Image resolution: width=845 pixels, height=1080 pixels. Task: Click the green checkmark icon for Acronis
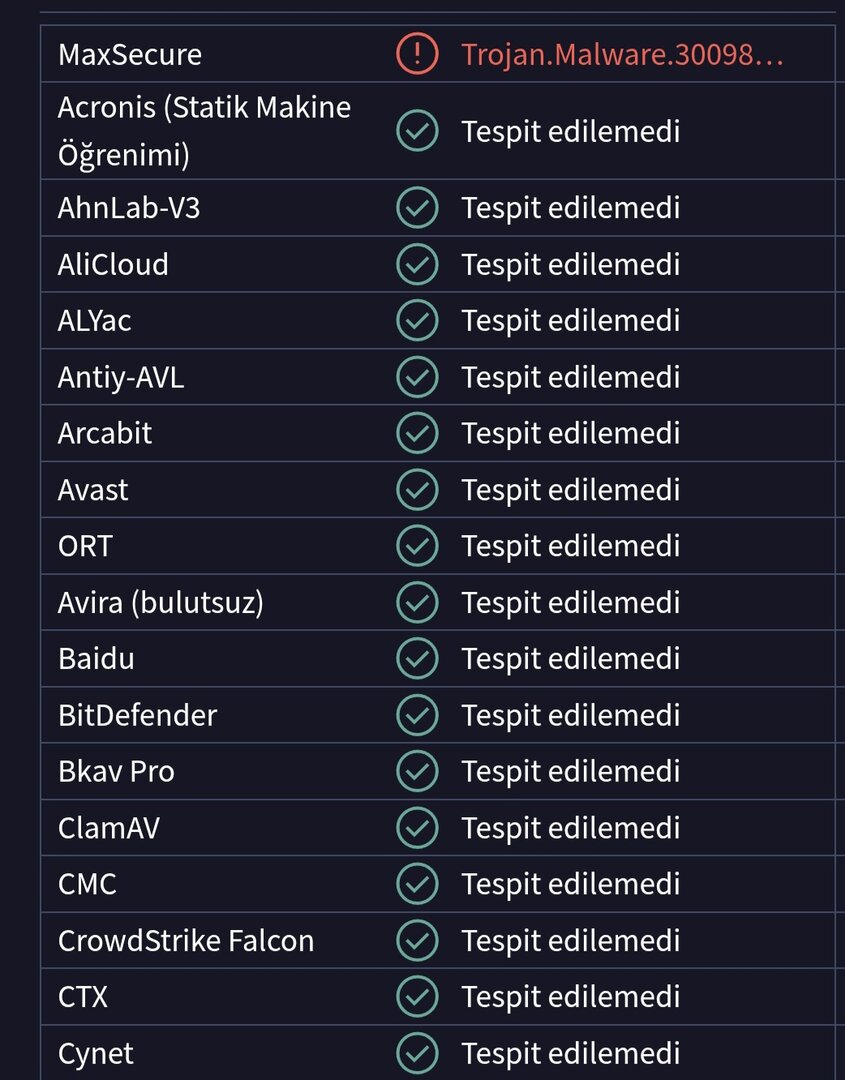click(417, 131)
